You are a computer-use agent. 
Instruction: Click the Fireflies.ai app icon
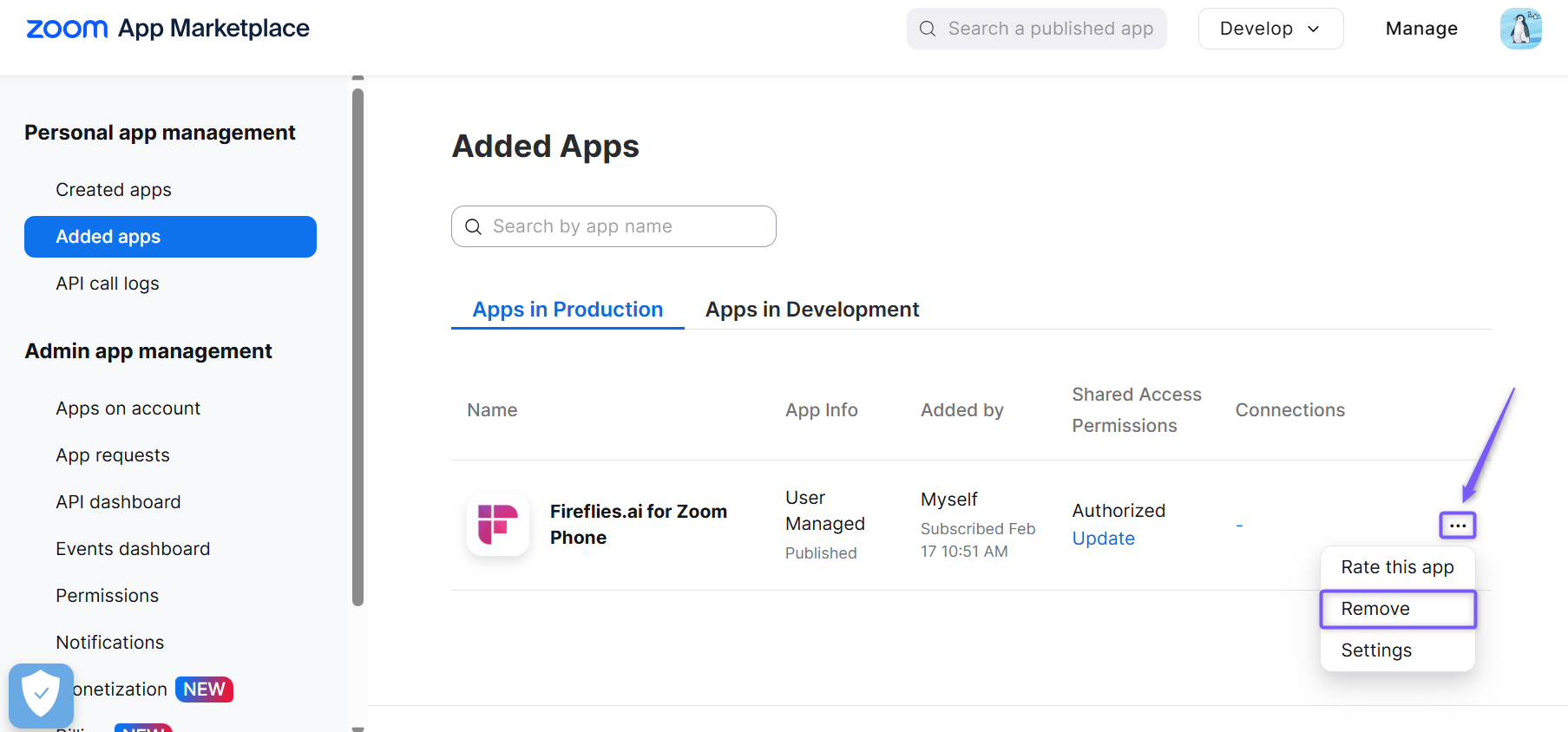click(x=498, y=525)
